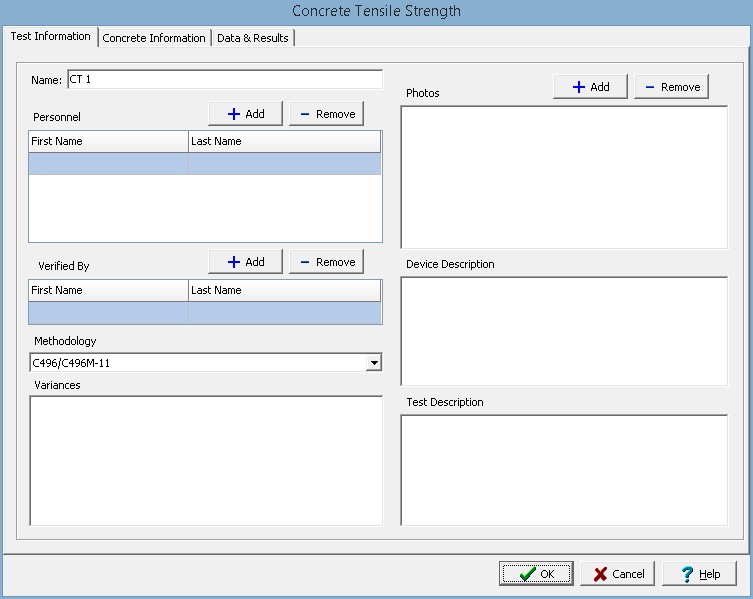The image size is (753, 599).
Task: Click the Name text field
Action: coord(224,79)
